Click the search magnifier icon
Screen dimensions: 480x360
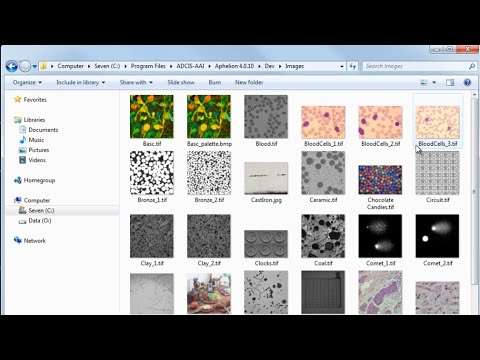pos(472,66)
